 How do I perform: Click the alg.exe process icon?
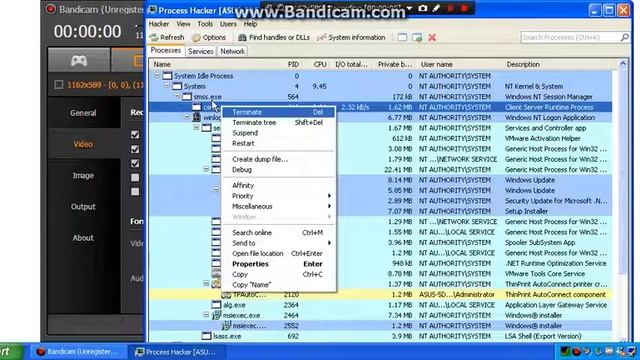tap(216, 305)
